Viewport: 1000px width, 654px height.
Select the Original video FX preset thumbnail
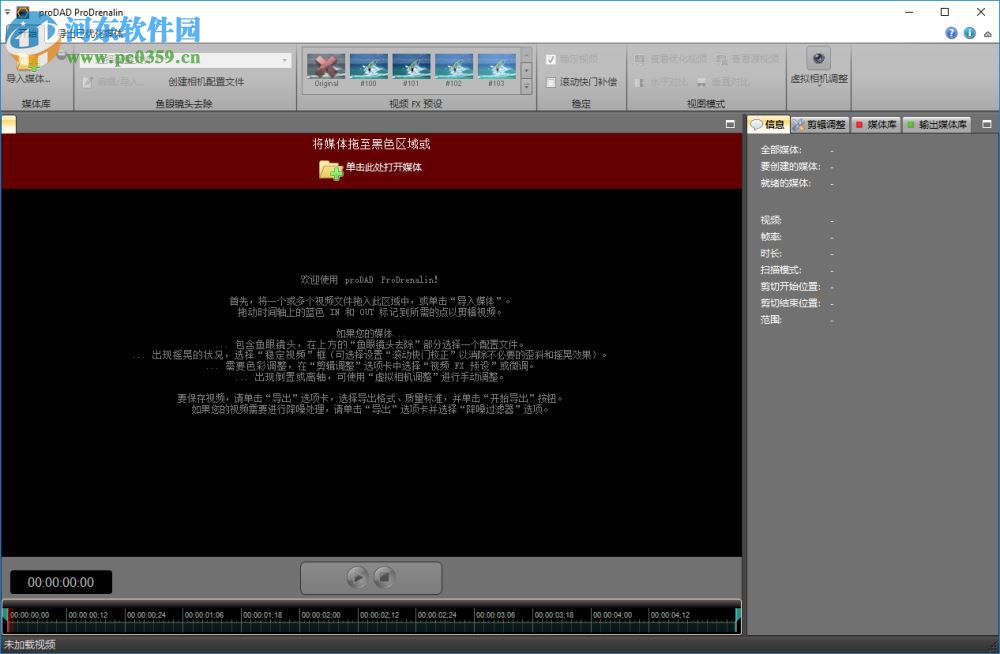(326, 65)
